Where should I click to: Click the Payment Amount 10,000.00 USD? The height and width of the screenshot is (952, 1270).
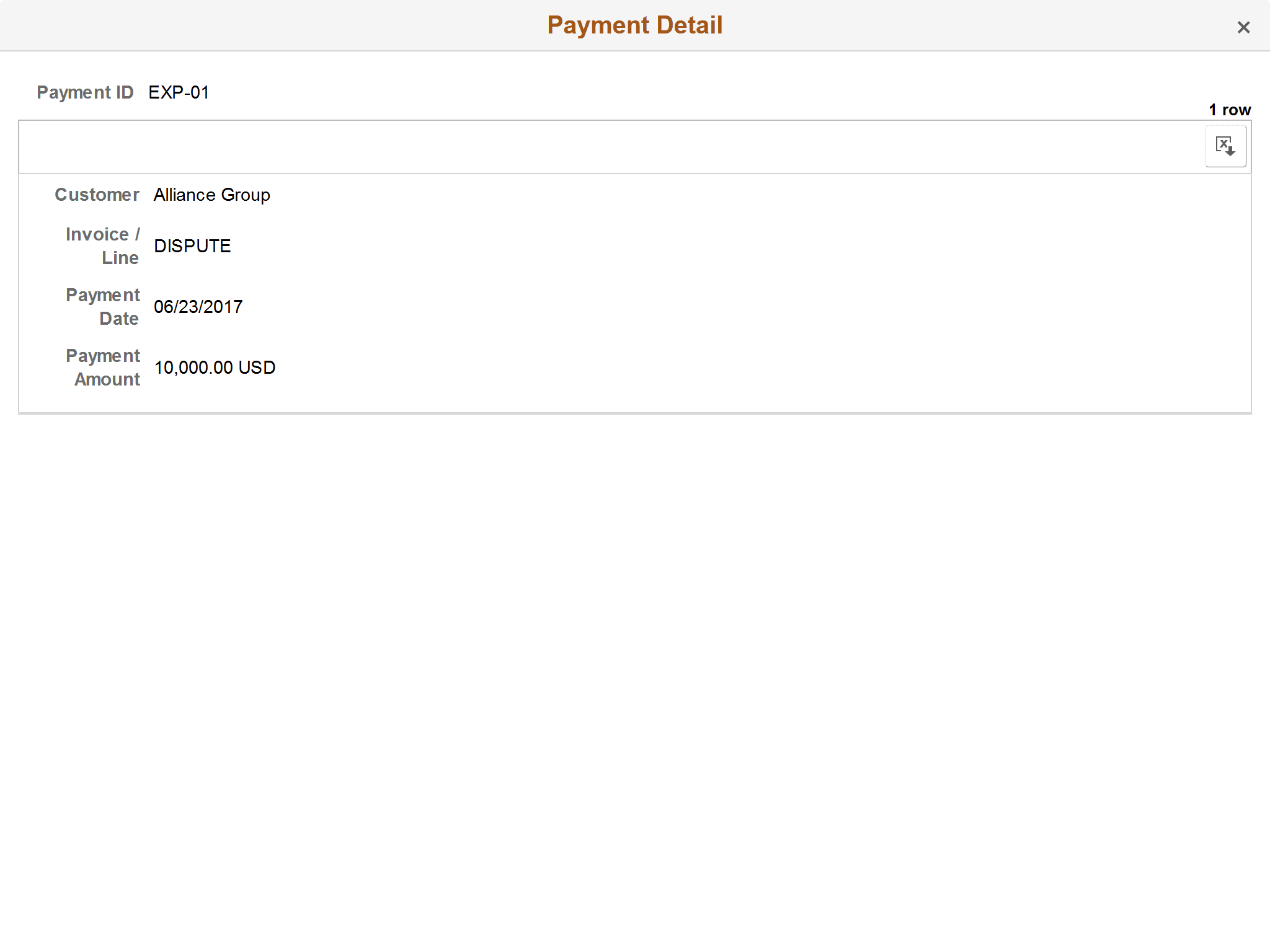(x=215, y=367)
